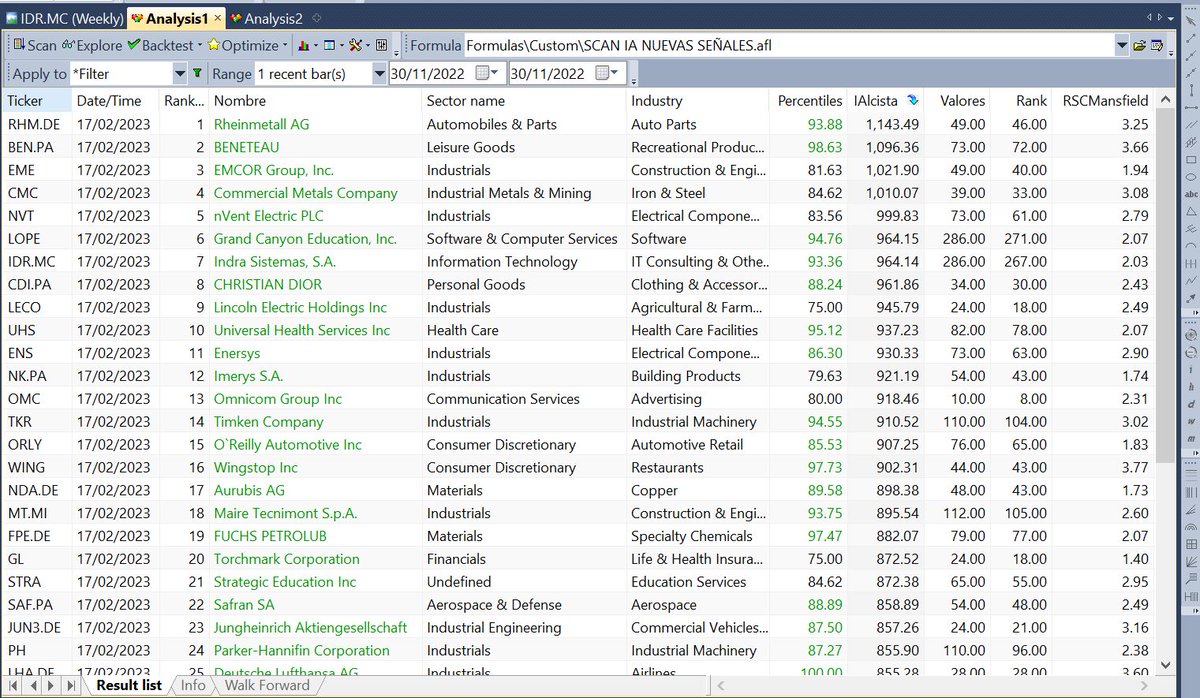Sort by the Industry column header
Image resolution: width=1200 pixels, height=698 pixels.
pyautogui.click(x=698, y=100)
